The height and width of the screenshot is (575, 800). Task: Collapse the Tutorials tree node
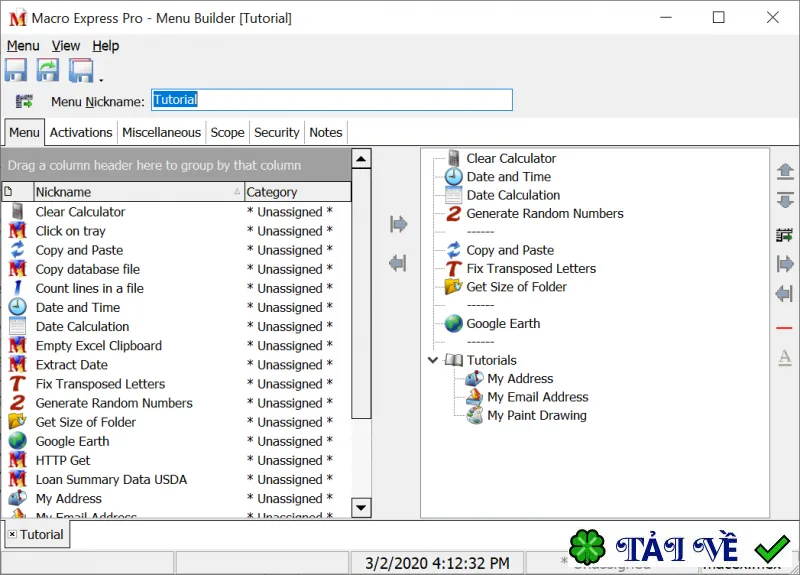click(x=433, y=360)
